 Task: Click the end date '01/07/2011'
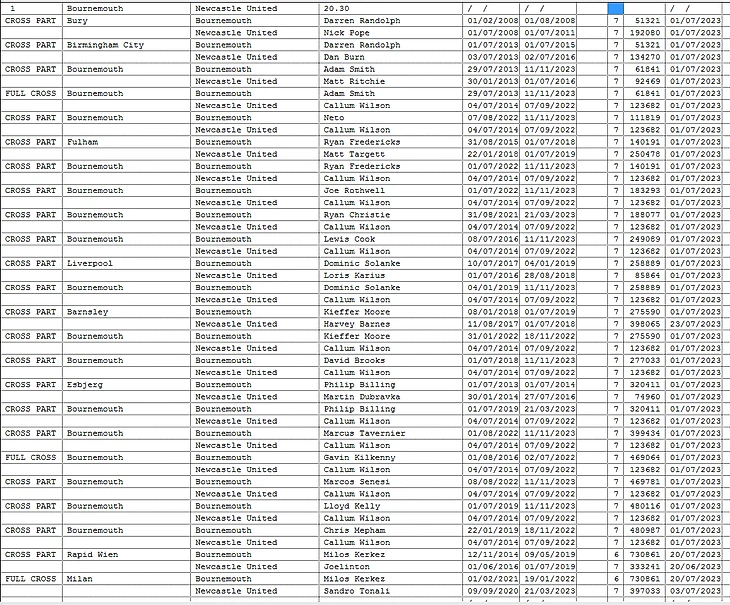550,33
